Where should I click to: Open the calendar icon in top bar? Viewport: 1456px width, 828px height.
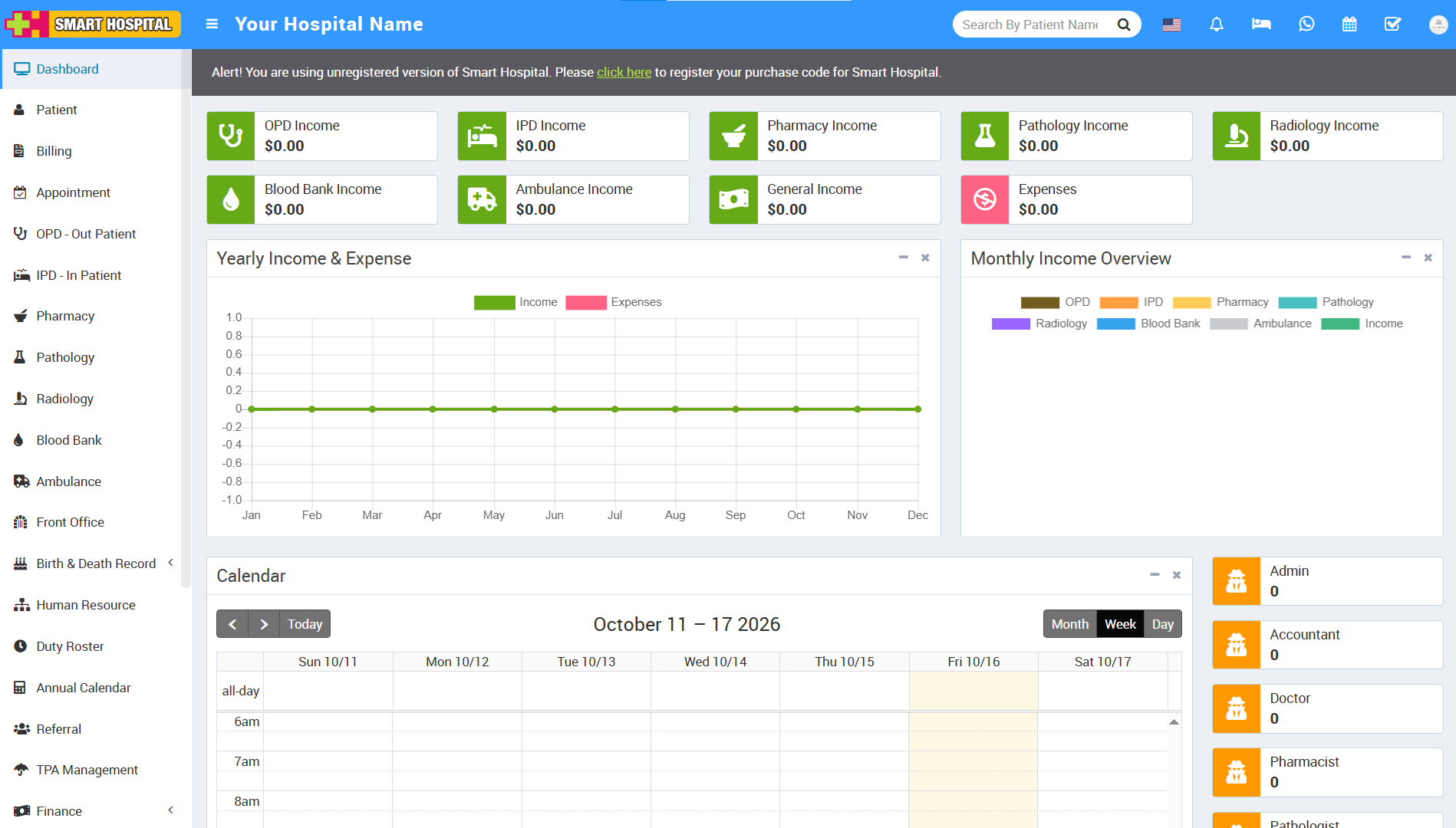tap(1349, 25)
